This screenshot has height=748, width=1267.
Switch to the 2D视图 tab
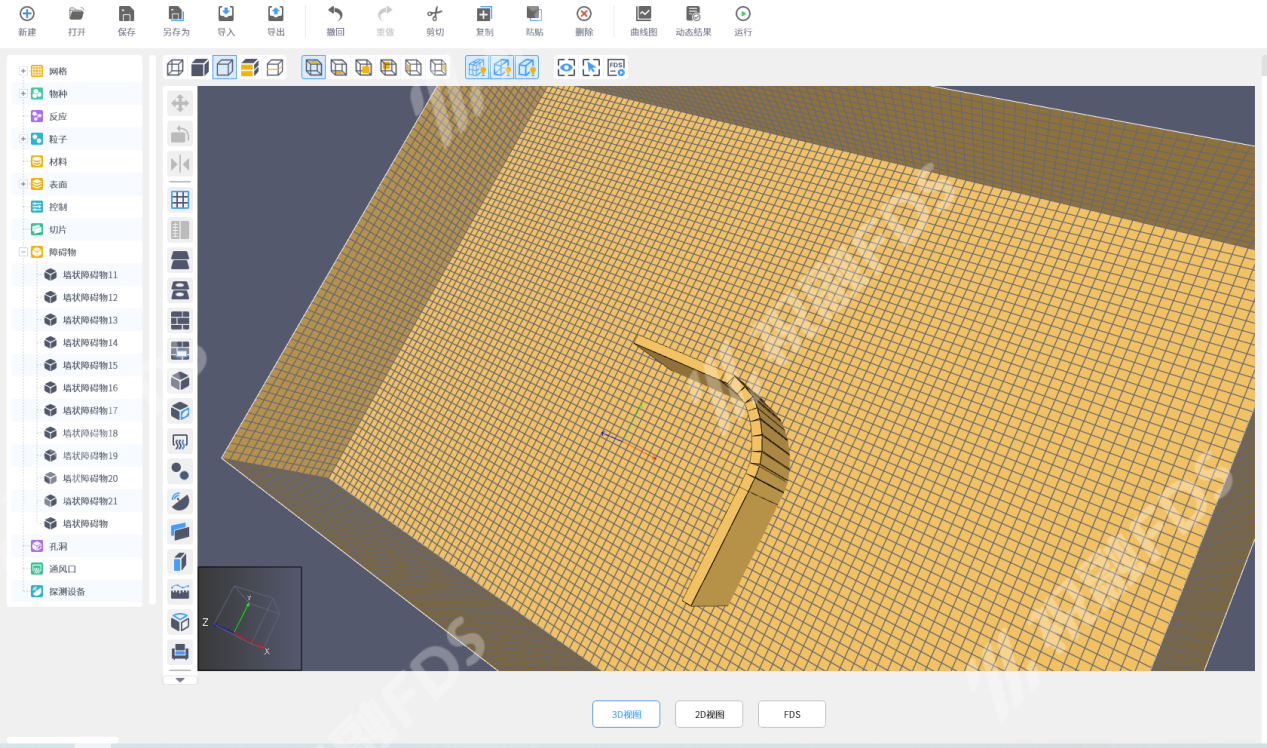pyautogui.click(x=709, y=714)
